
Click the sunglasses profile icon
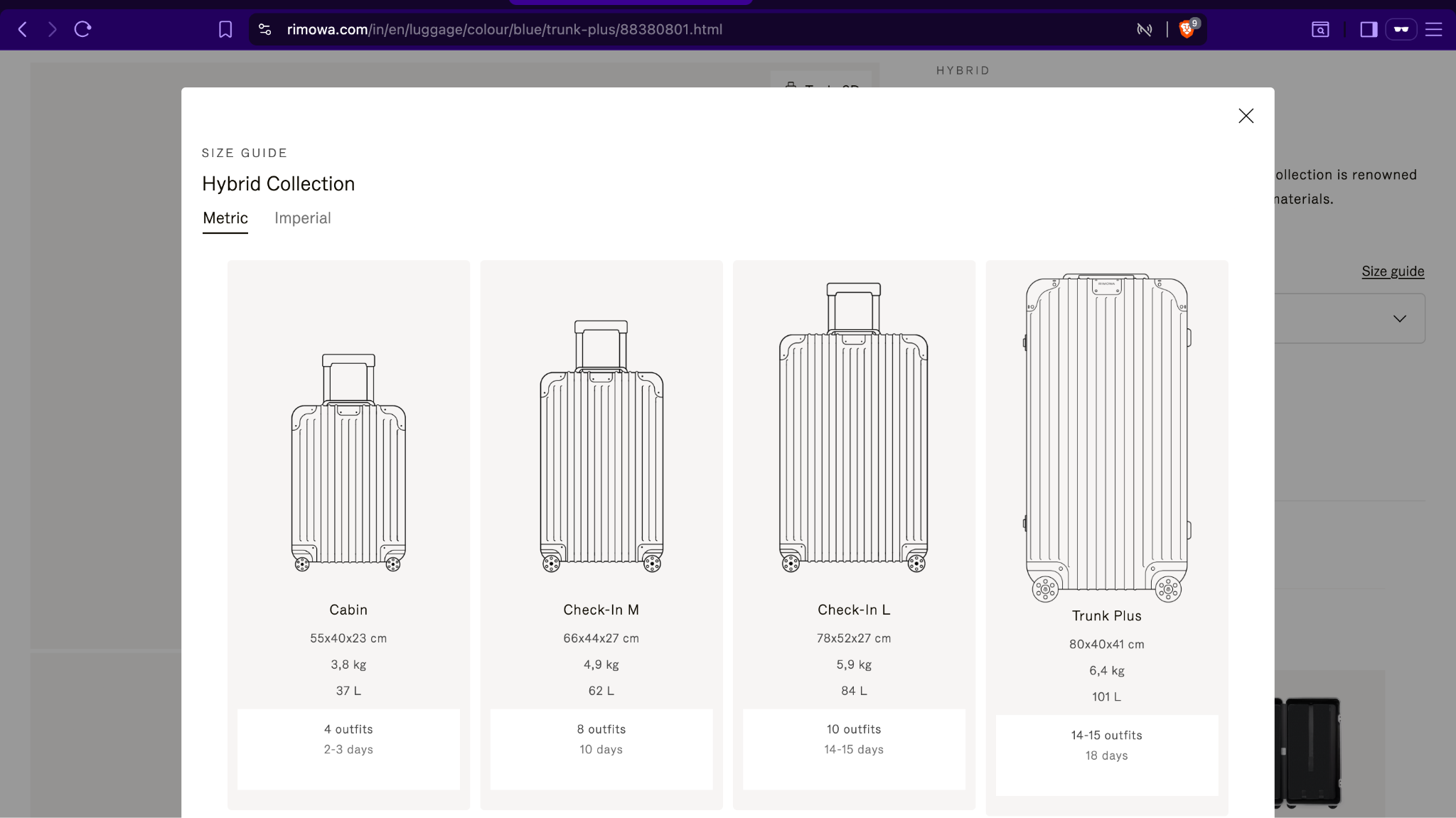(x=1402, y=29)
